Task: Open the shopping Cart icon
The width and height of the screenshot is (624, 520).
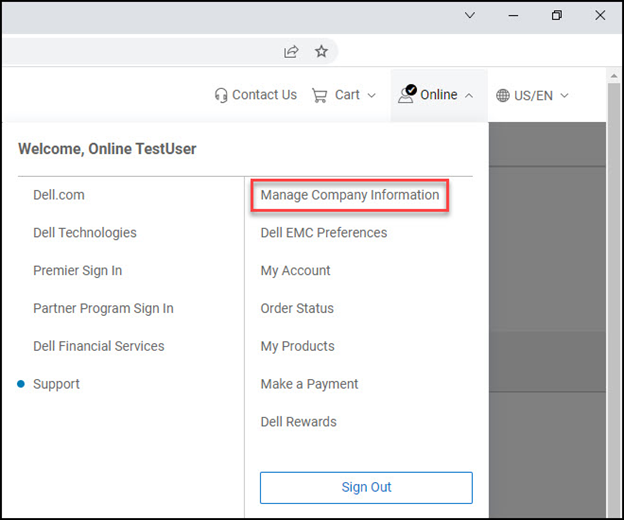Action: pyautogui.click(x=320, y=95)
